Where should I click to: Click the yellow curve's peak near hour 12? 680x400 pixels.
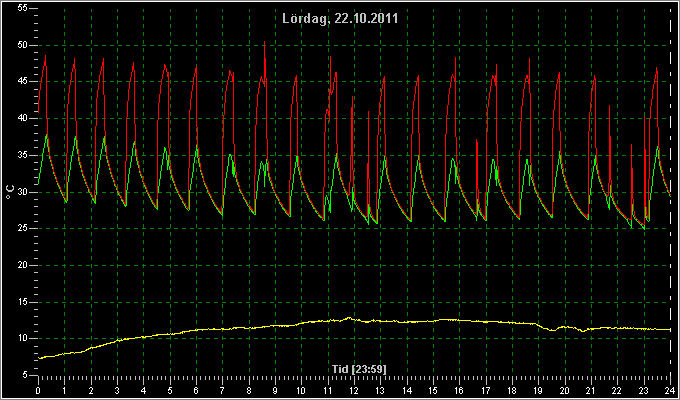pos(349,318)
